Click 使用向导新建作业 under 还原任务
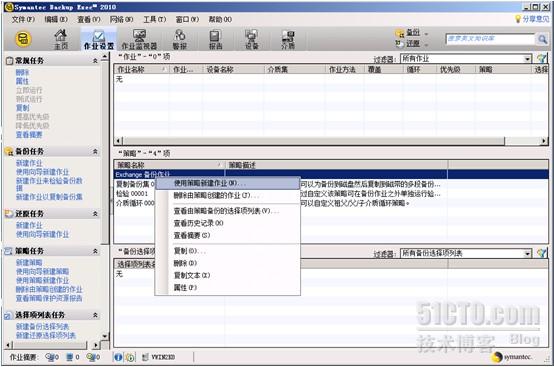The width and height of the screenshot is (554, 367). 42,234
